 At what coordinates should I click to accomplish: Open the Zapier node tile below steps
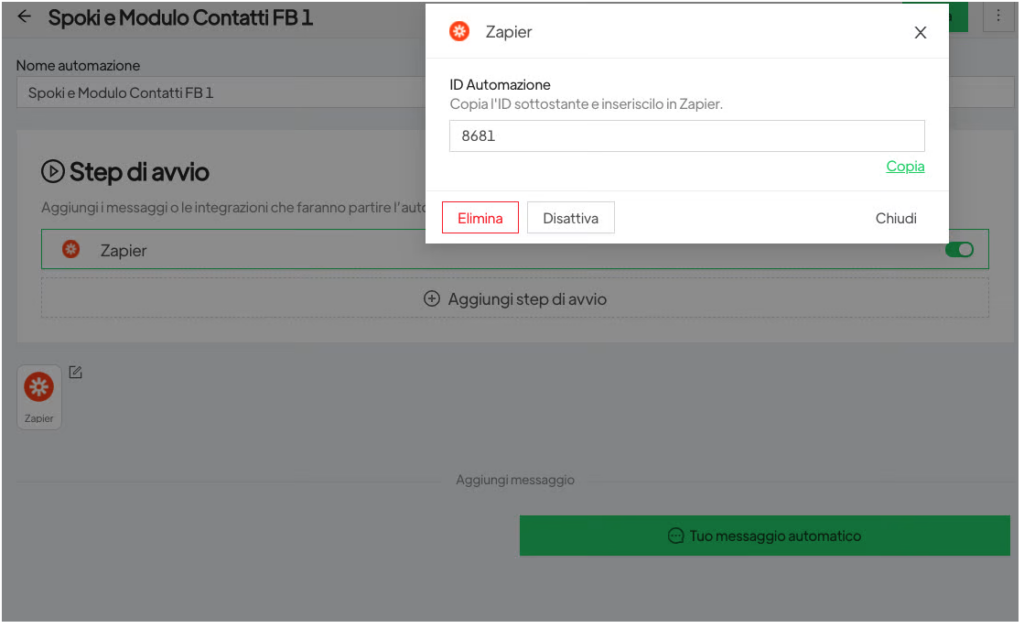click(x=39, y=398)
